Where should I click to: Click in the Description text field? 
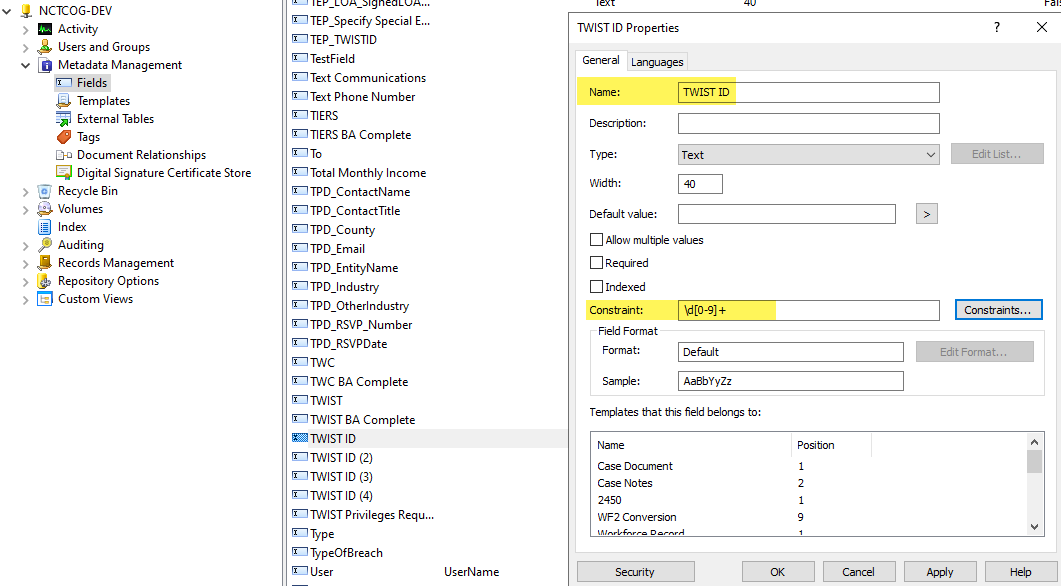click(809, 123)
